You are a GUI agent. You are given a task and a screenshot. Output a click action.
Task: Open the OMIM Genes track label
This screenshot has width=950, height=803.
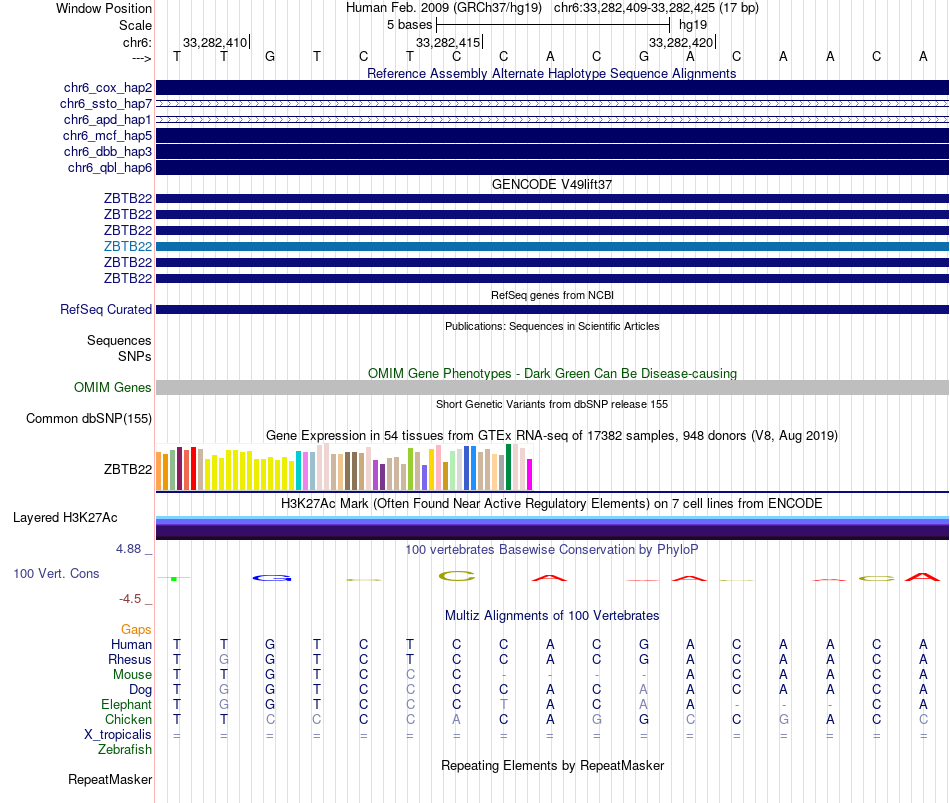[x=113, y=387]
